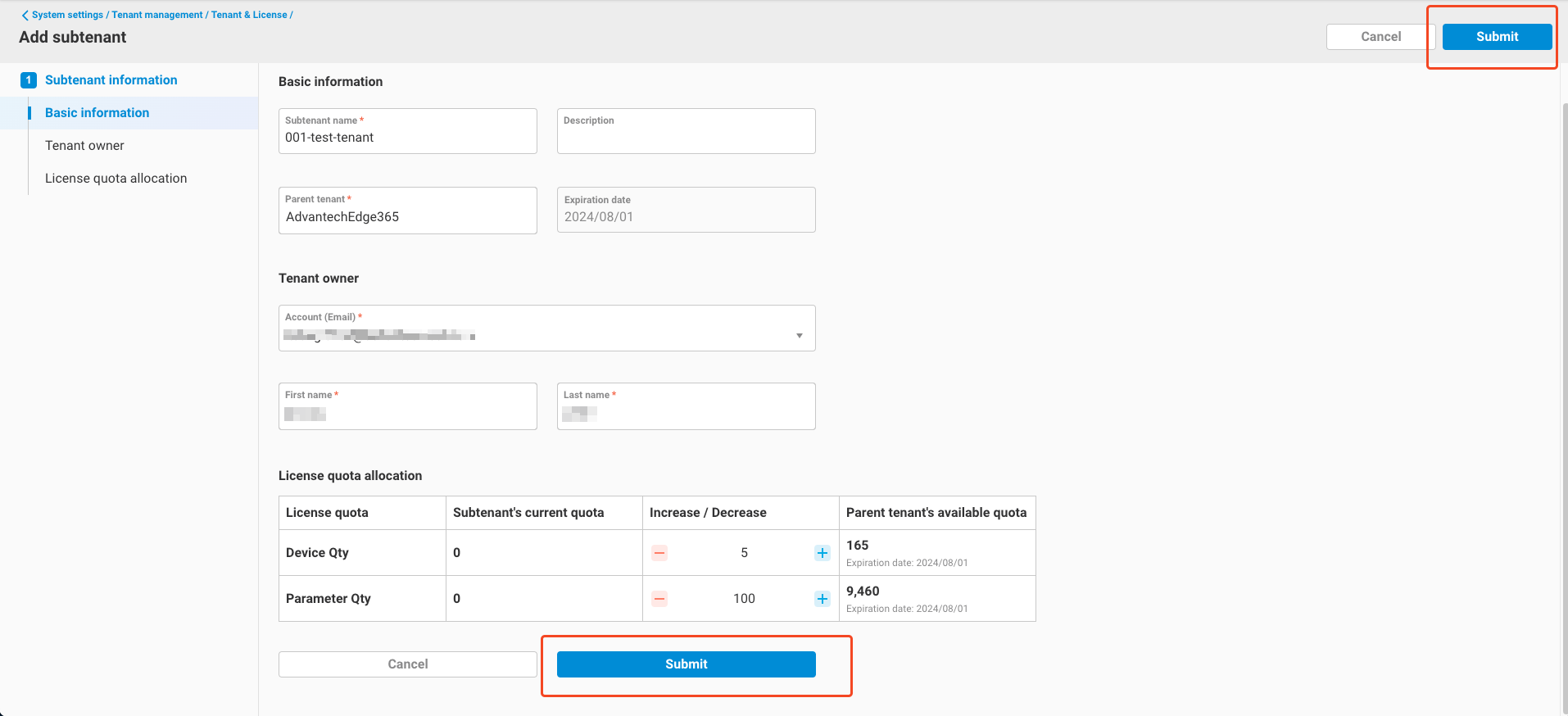Click the top Cancel button
This screenshot has height=716, width=1568.
click(x=1380, y=37)
